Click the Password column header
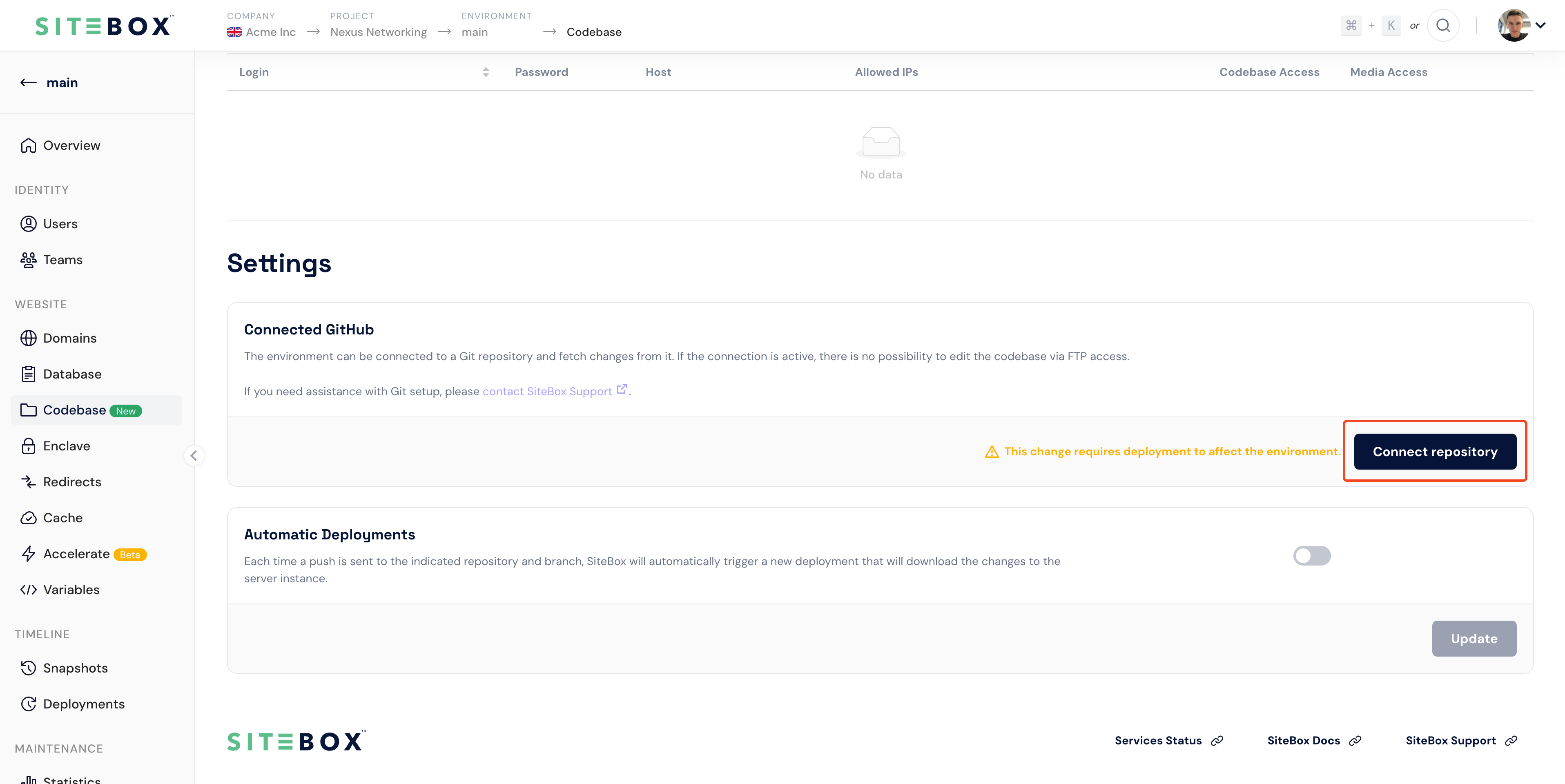The width and height of the screenshot is (1565, 784). coord(541,72)
